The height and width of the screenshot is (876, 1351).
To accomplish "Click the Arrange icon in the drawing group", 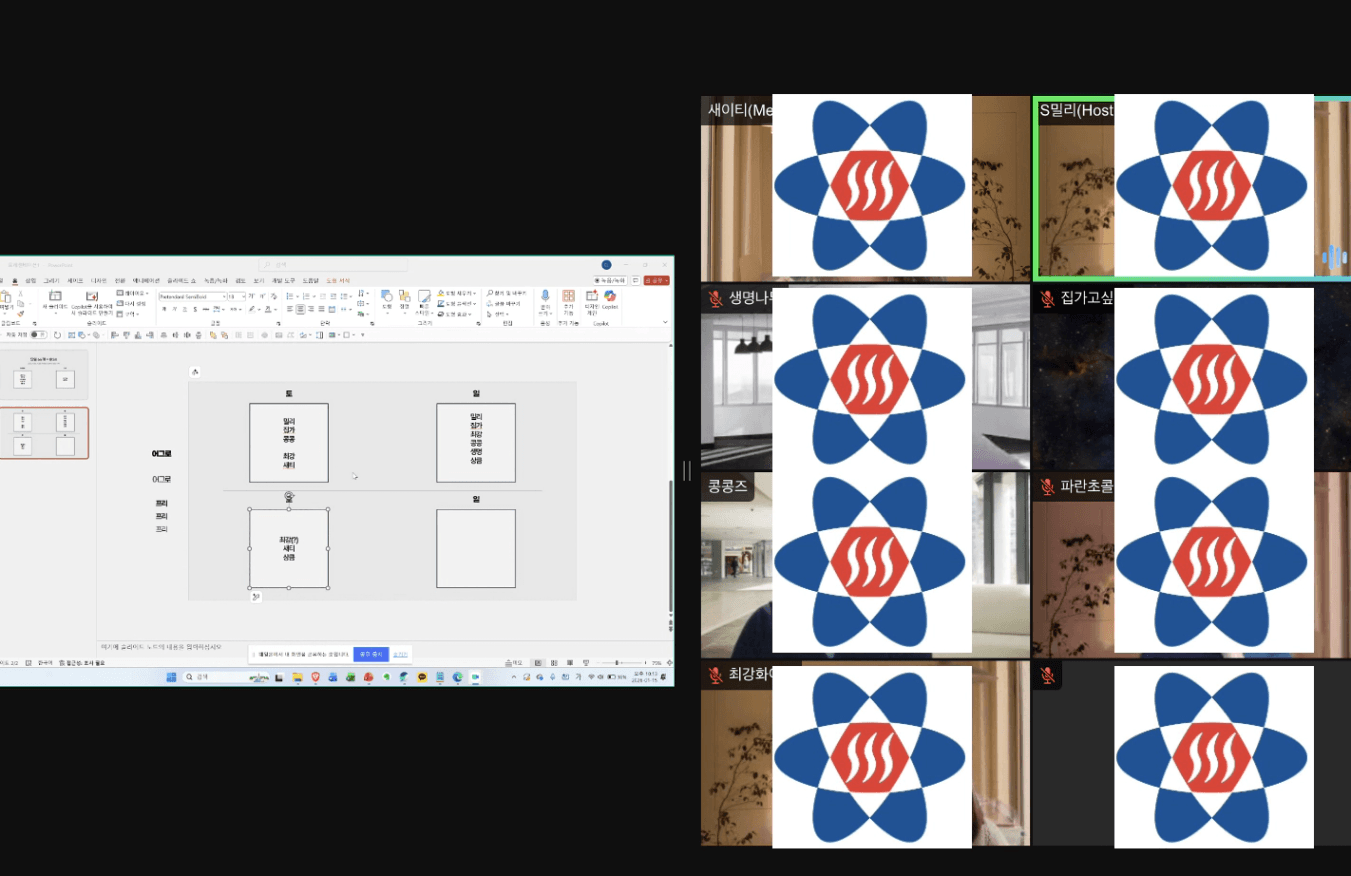I will [404, 298].
